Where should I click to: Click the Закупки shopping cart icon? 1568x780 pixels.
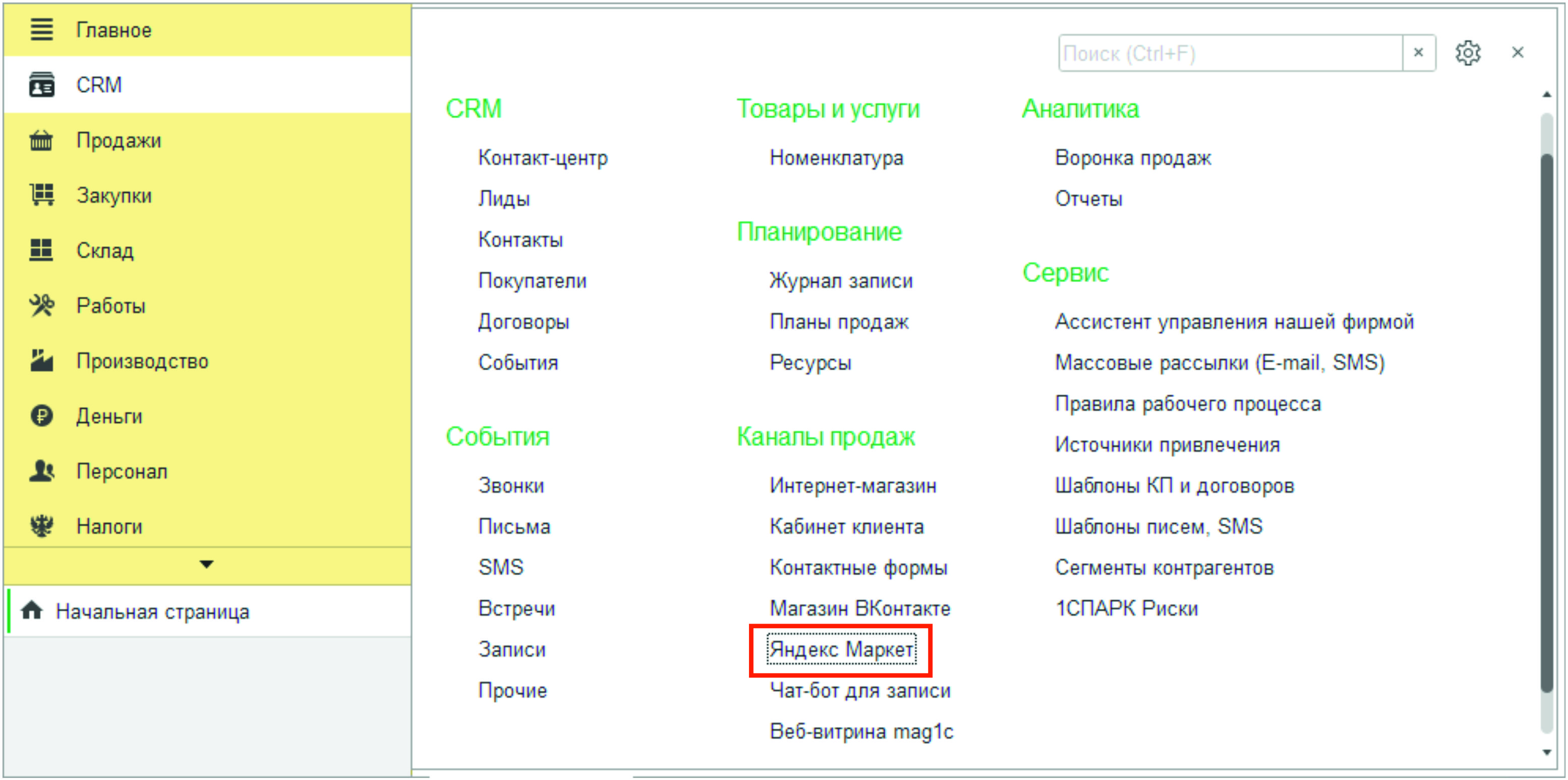(x=41, y=195)
